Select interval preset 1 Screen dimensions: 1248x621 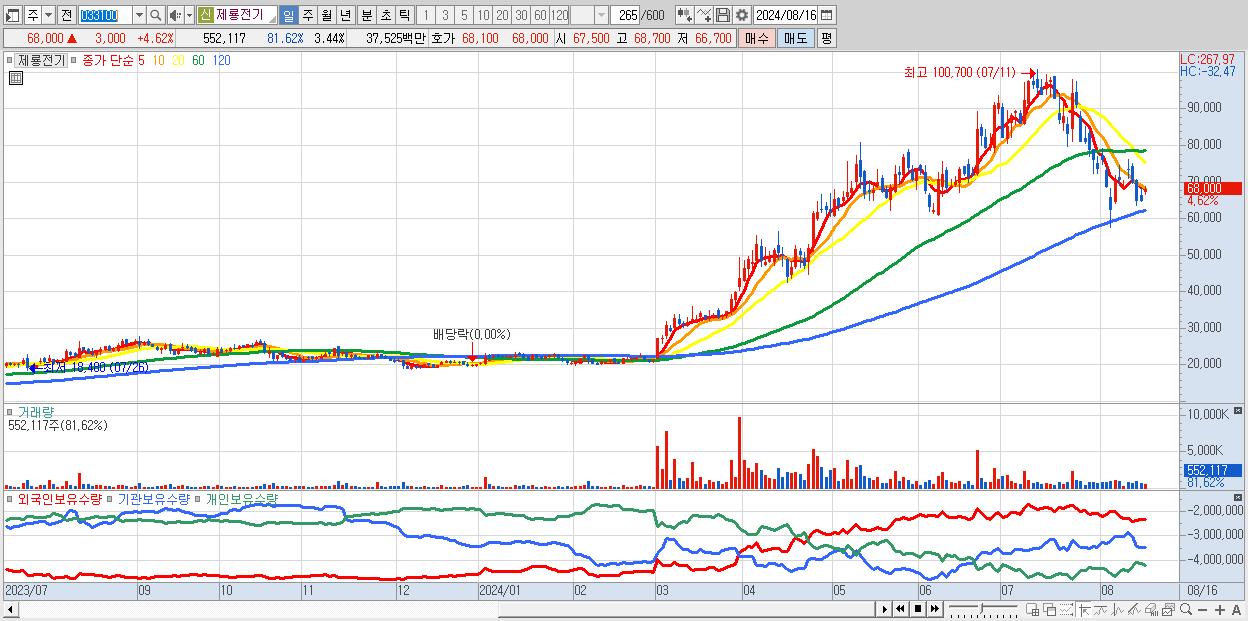[425, 15]
